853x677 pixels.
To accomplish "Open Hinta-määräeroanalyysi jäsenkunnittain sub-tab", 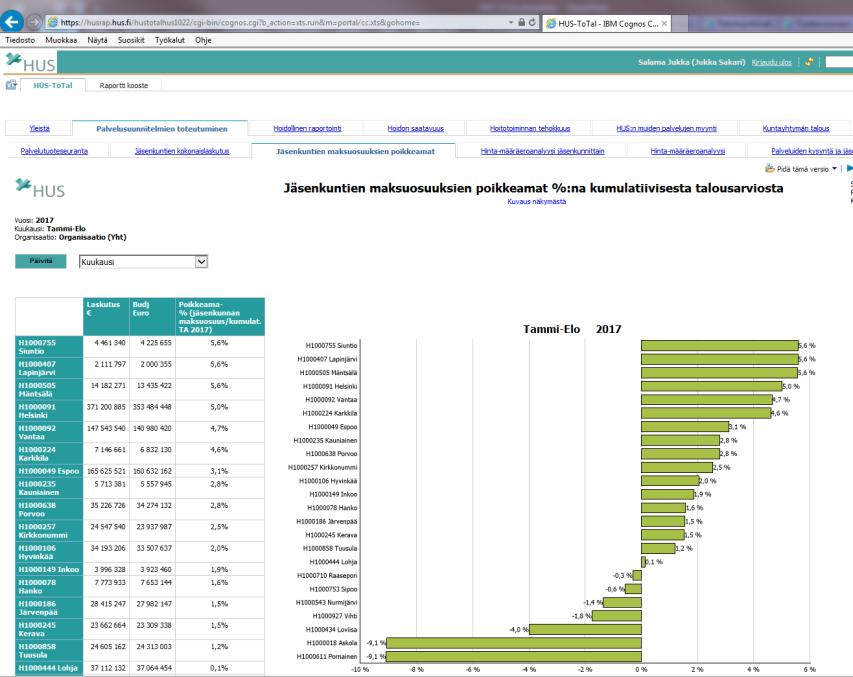I will pyautogui.click(x=542, y=151).
